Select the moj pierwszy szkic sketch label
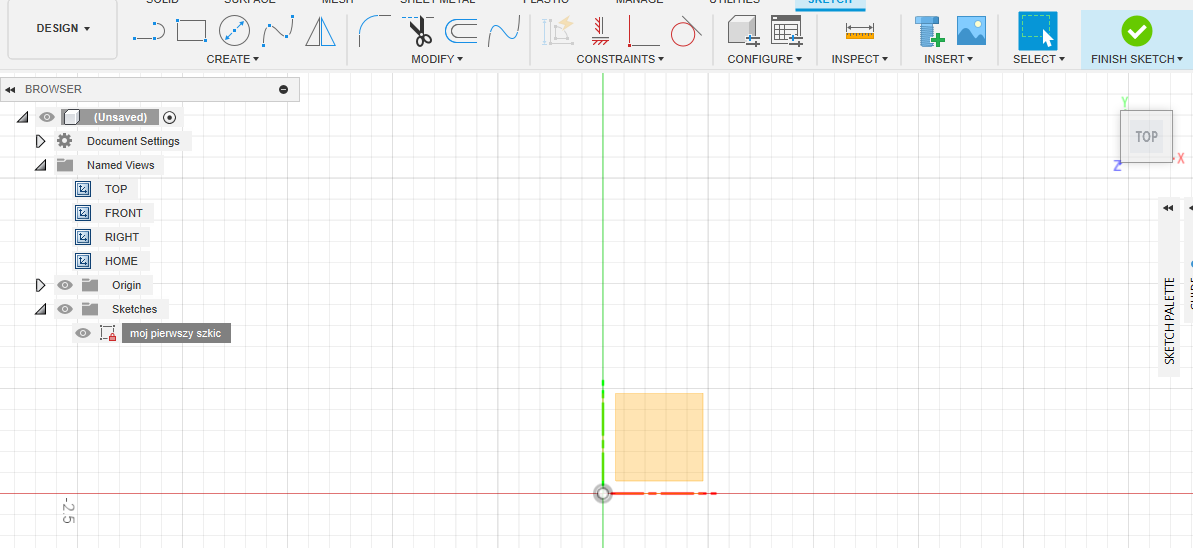1193x548 pixels. coord(177,333)
